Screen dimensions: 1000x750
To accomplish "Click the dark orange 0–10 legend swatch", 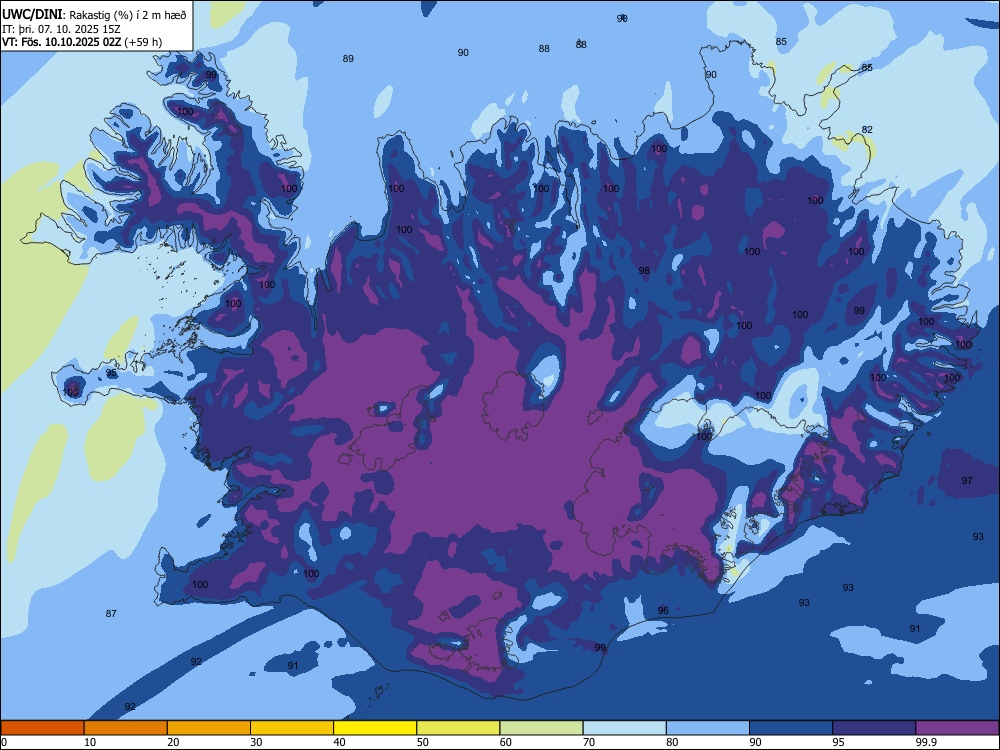I will tap(42, 728).
